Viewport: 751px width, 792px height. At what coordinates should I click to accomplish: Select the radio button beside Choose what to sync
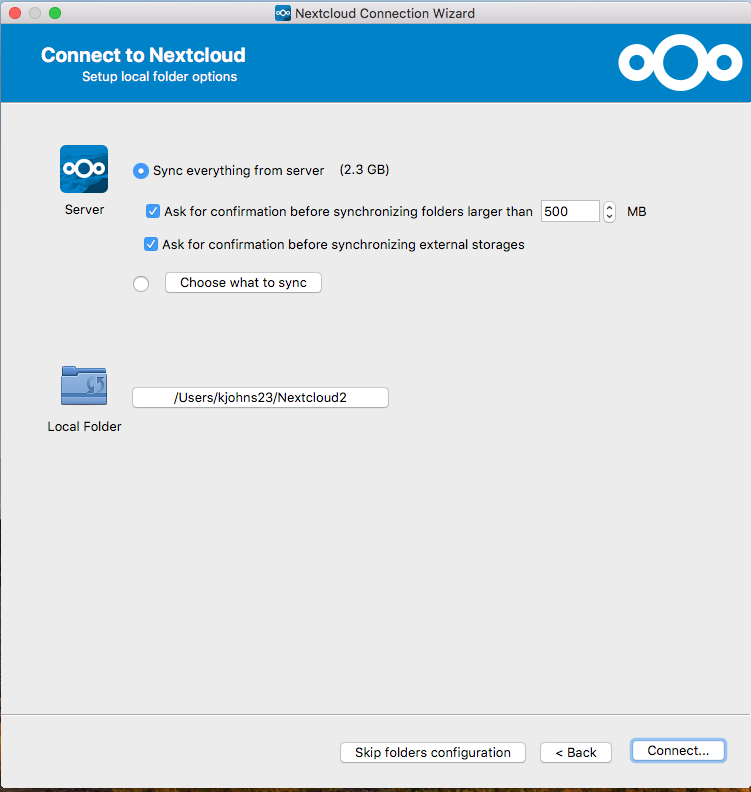click(141, 284)
